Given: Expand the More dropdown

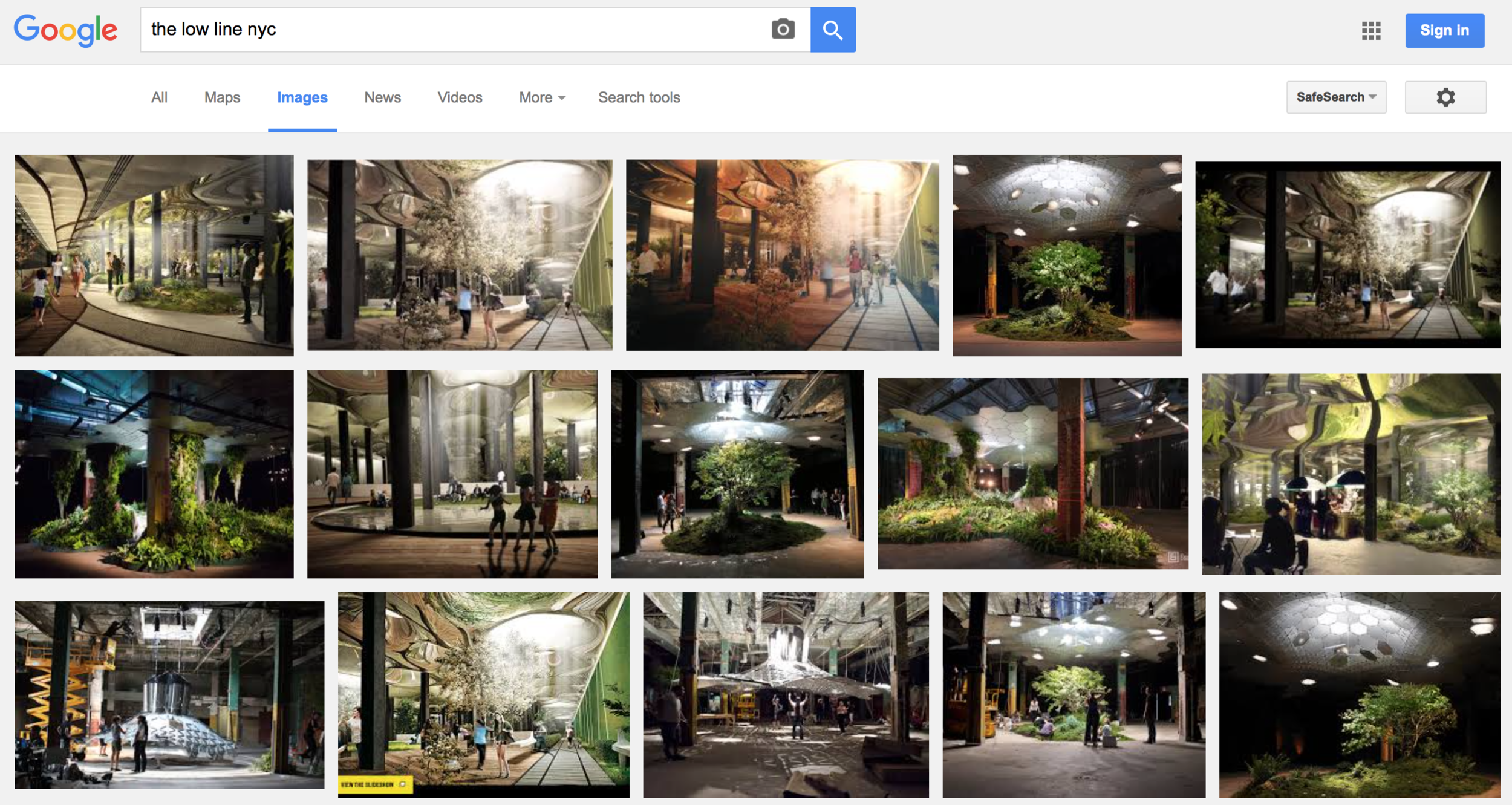Looking at the screenshot, I should click(542, 97).
